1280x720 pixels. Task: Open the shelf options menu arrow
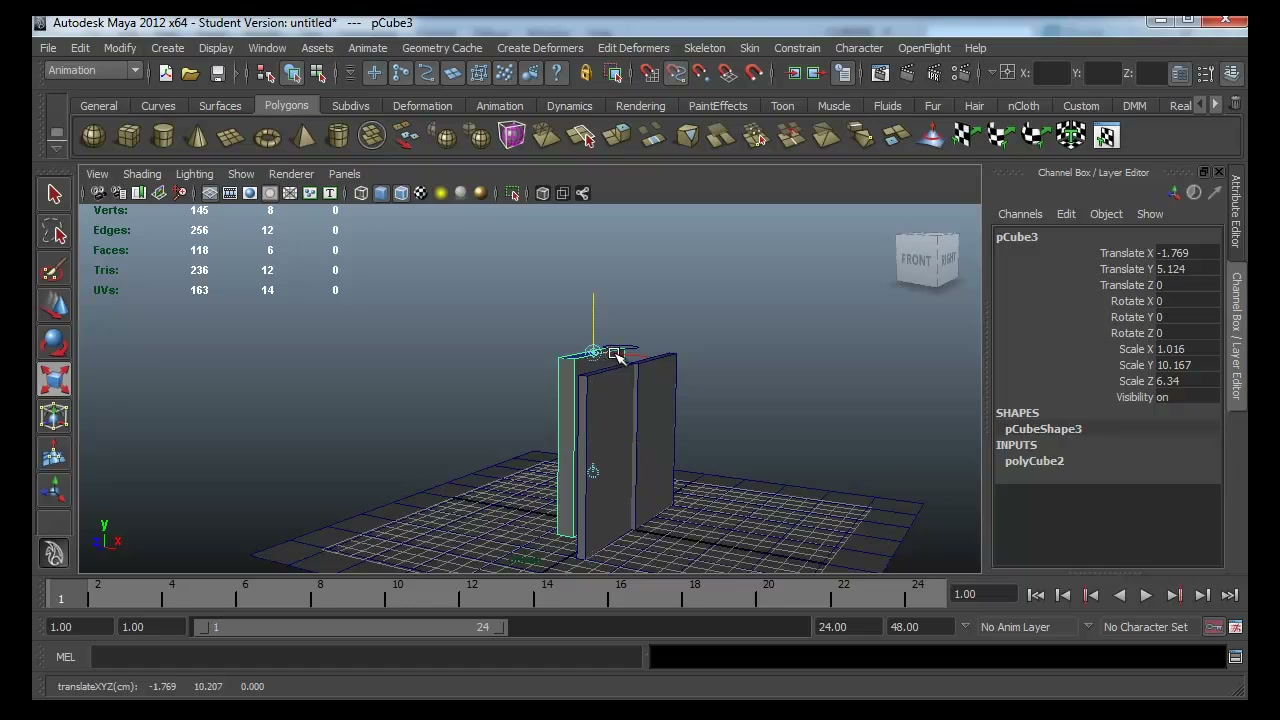point(57,148)
